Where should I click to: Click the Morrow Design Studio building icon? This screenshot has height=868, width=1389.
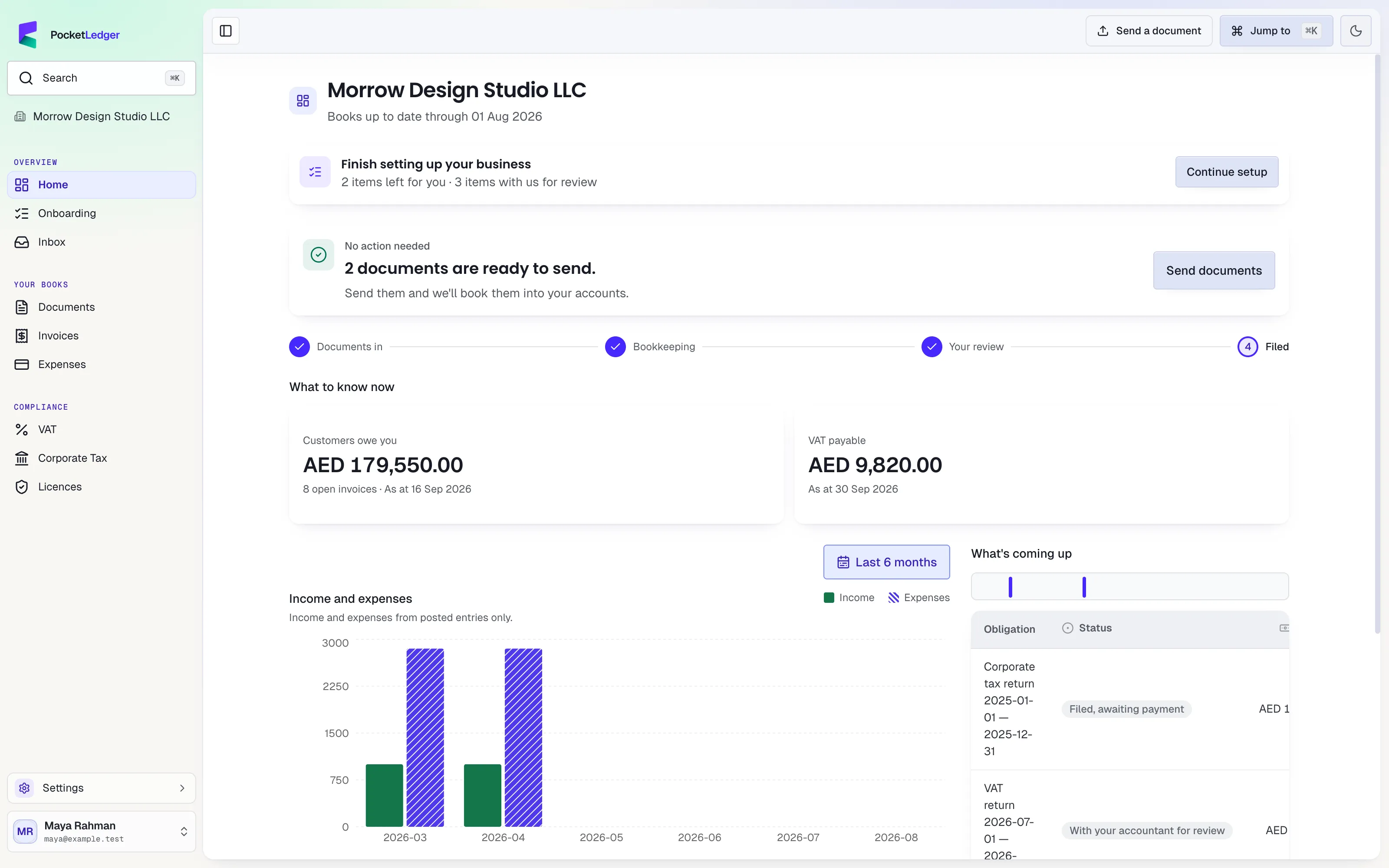point(20,117)
